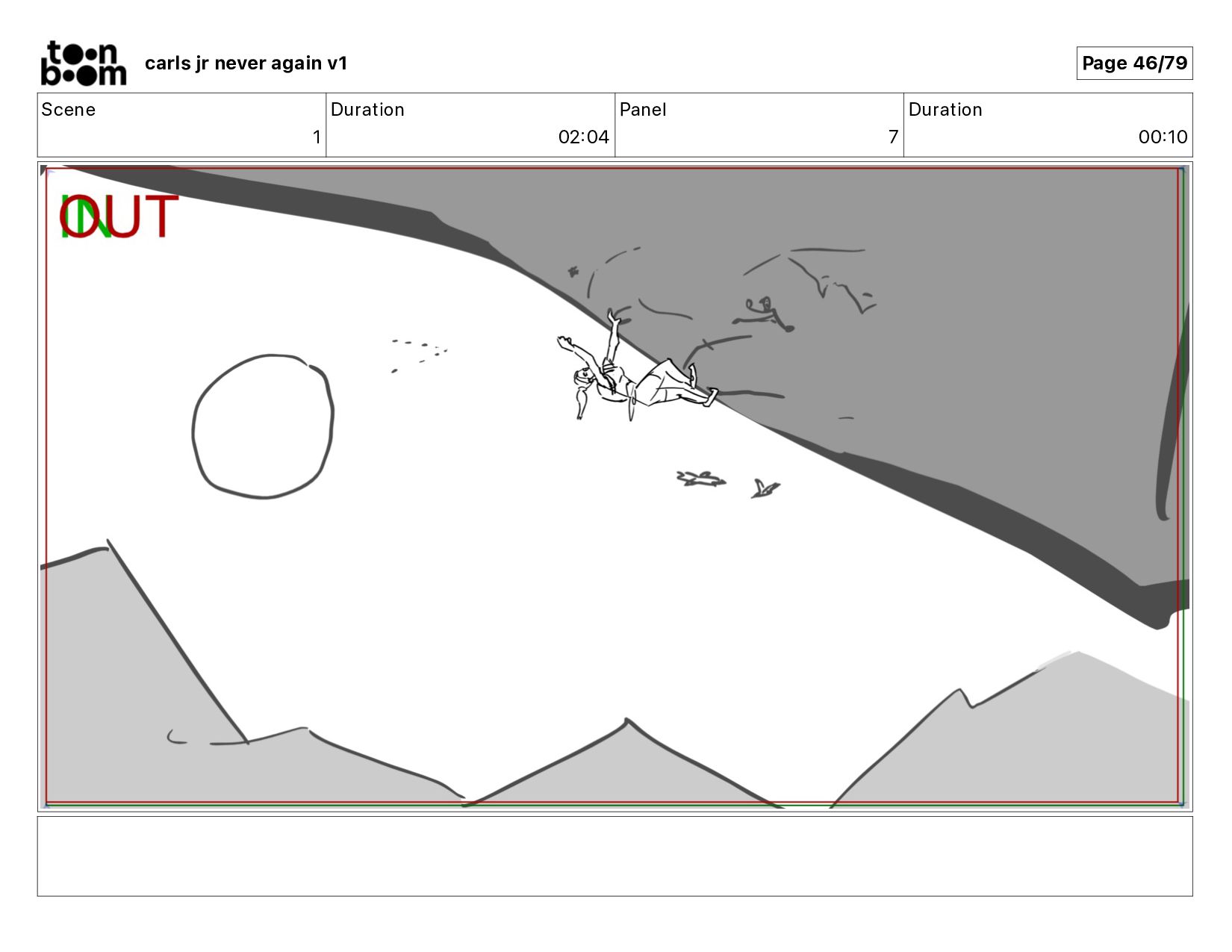The width and height of the screenshot is (1232, 952).
Task: Select the title 'carls jr never again v1'
Action: (246, 63)
